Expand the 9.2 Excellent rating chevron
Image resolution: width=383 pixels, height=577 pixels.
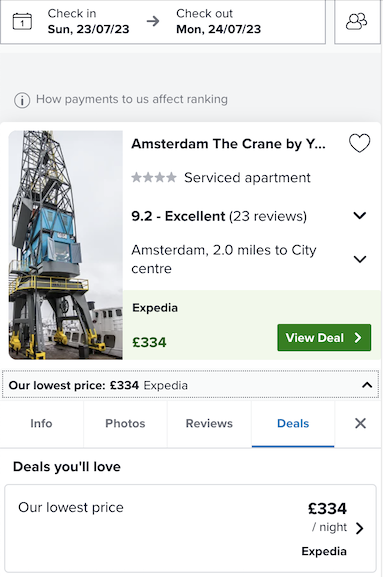point(359,215)
